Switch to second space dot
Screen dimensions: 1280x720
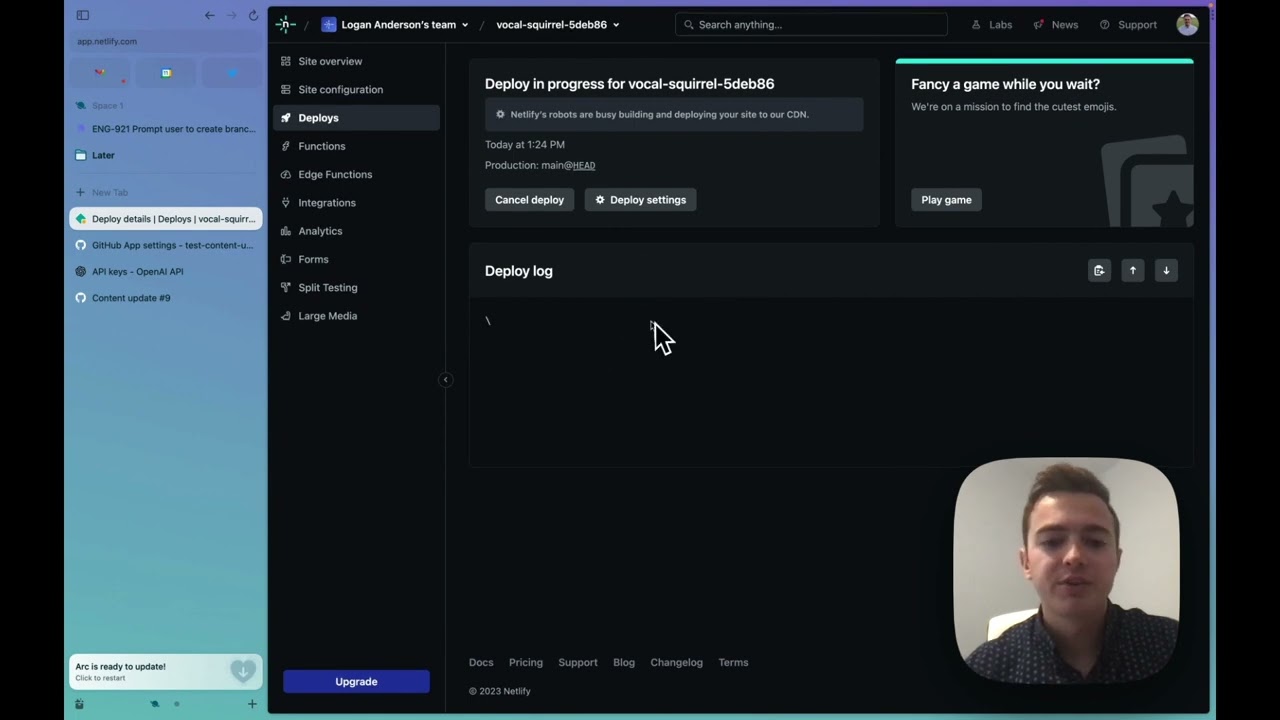click(177, 704)
